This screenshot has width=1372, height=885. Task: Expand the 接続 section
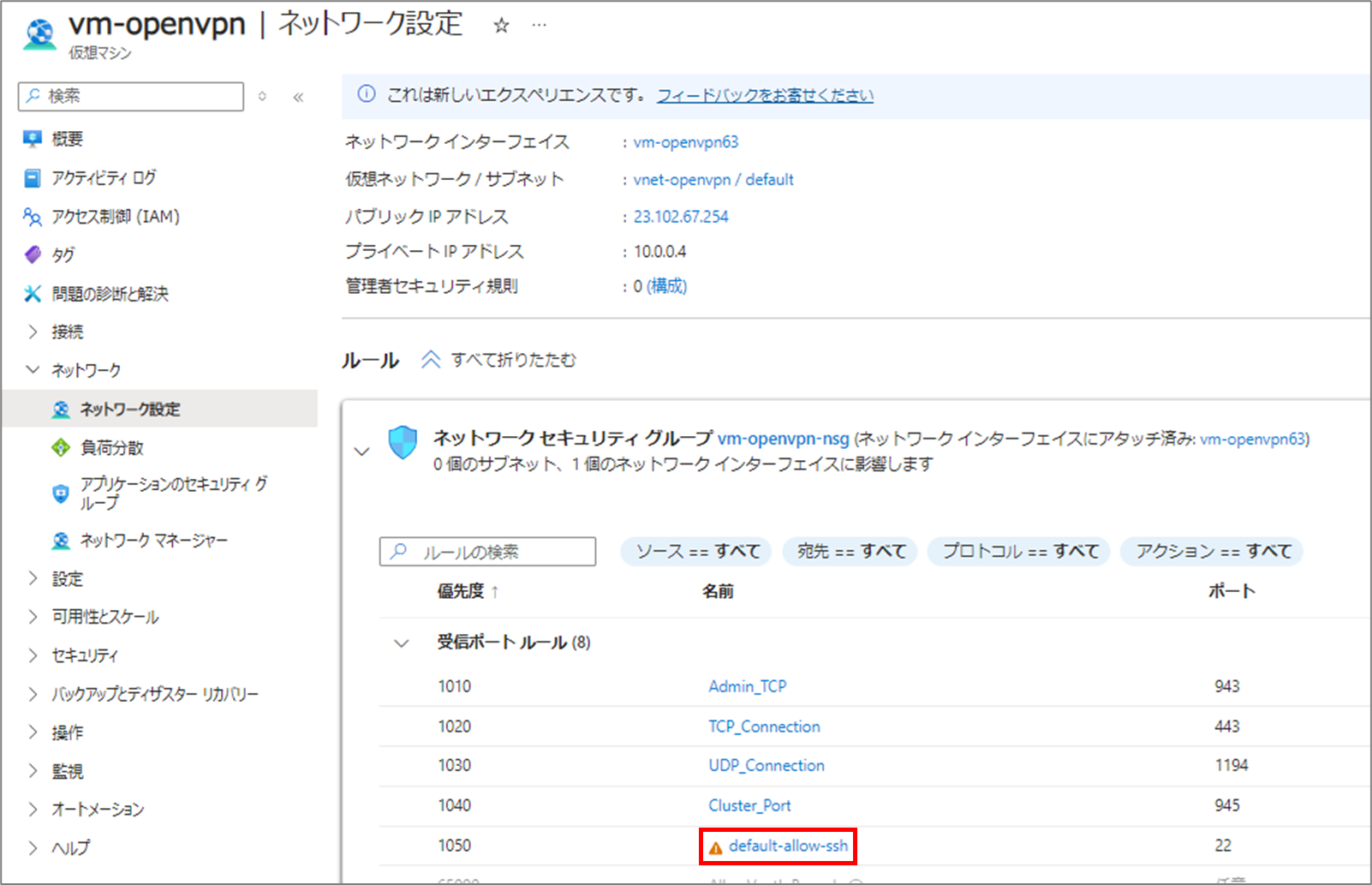[x=33, y=332]
